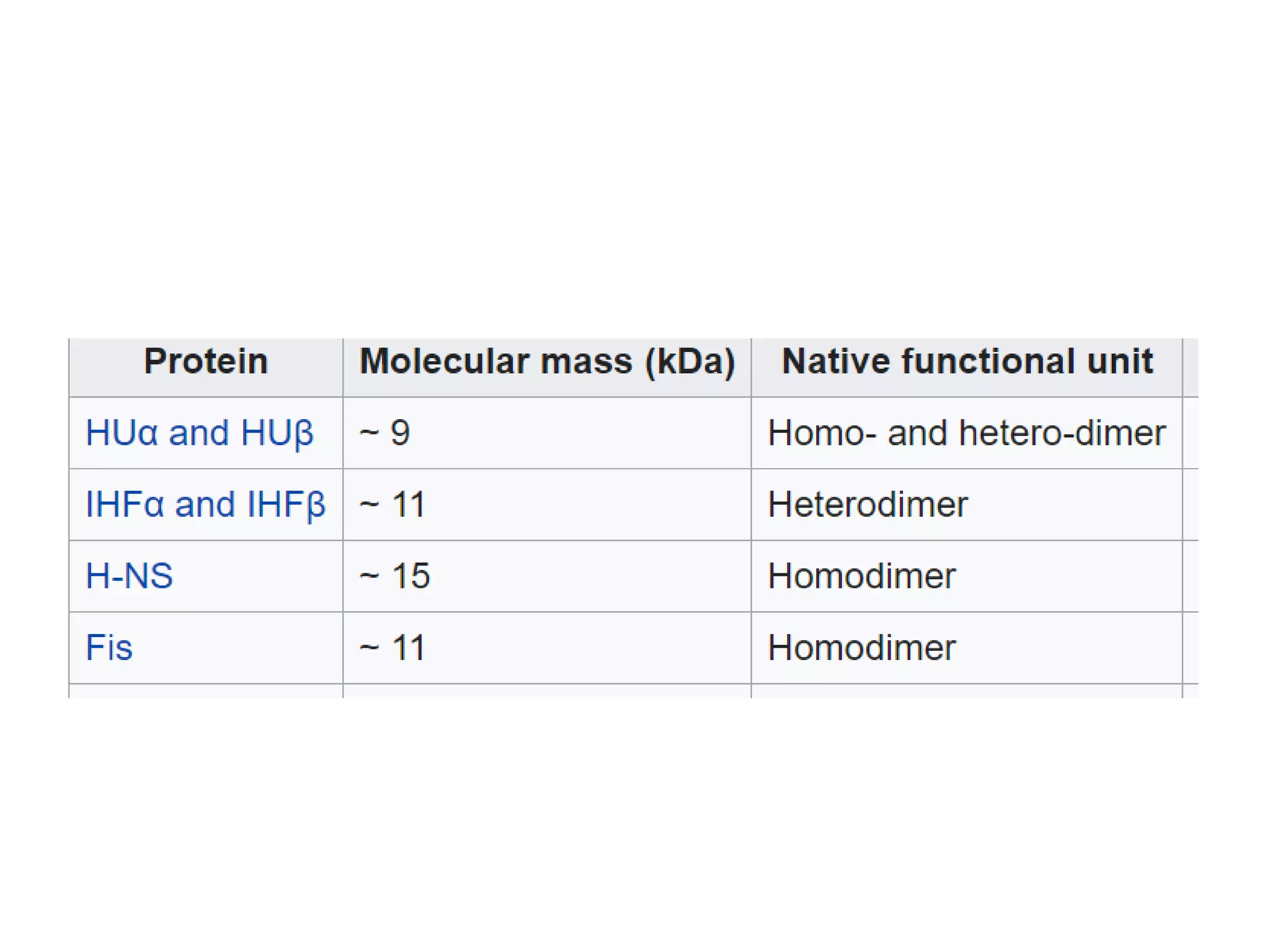Click ~ 11 in the IHF row
The image size is (1270, 952).
393,504
